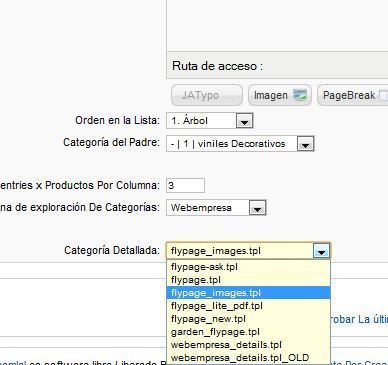Open the Categoría del Padre dropdown arrow
This screenshot has height=365, width=388.
point(305,144)
